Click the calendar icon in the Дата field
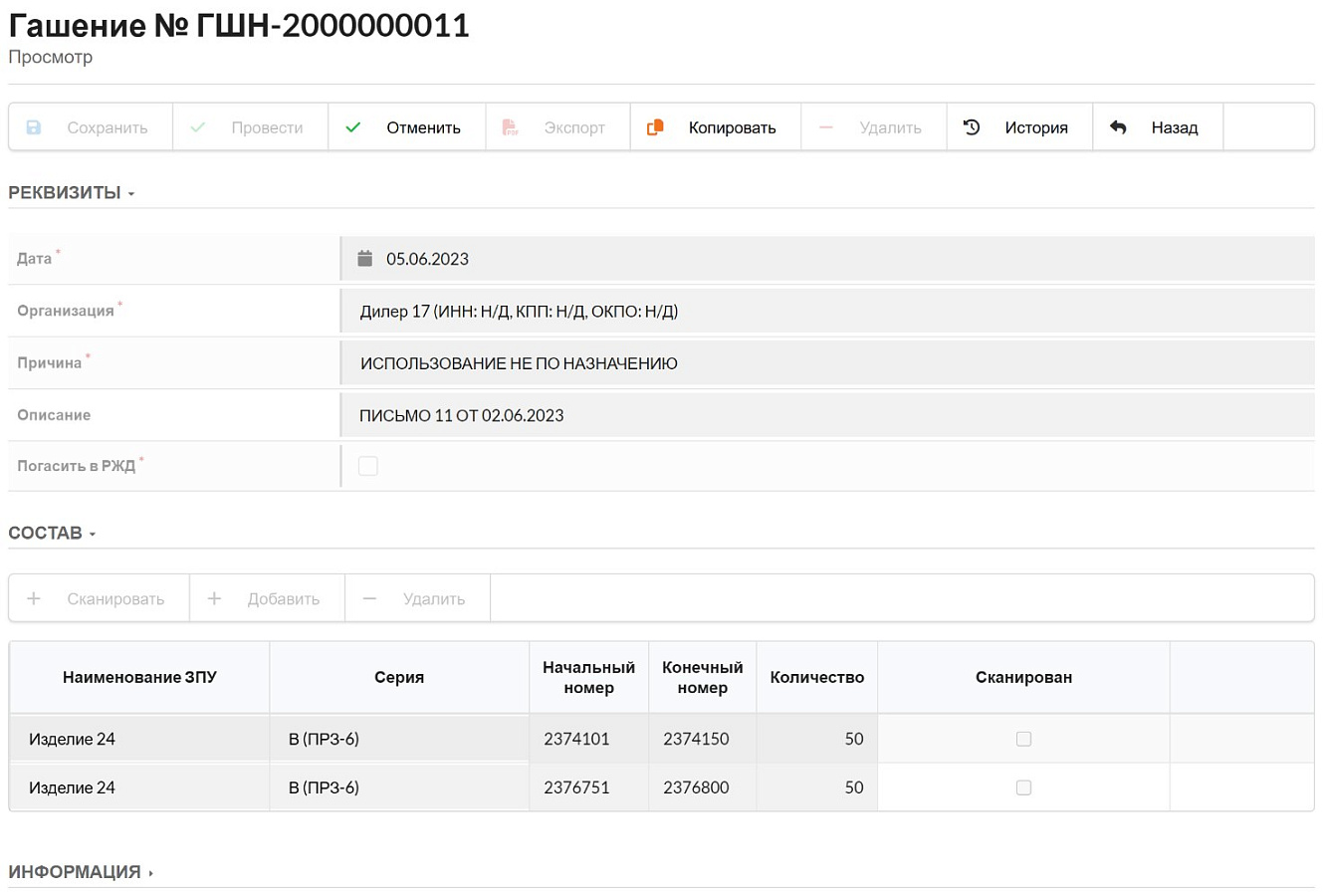This screenshot has height=896, width=1323. click(365, 259)
